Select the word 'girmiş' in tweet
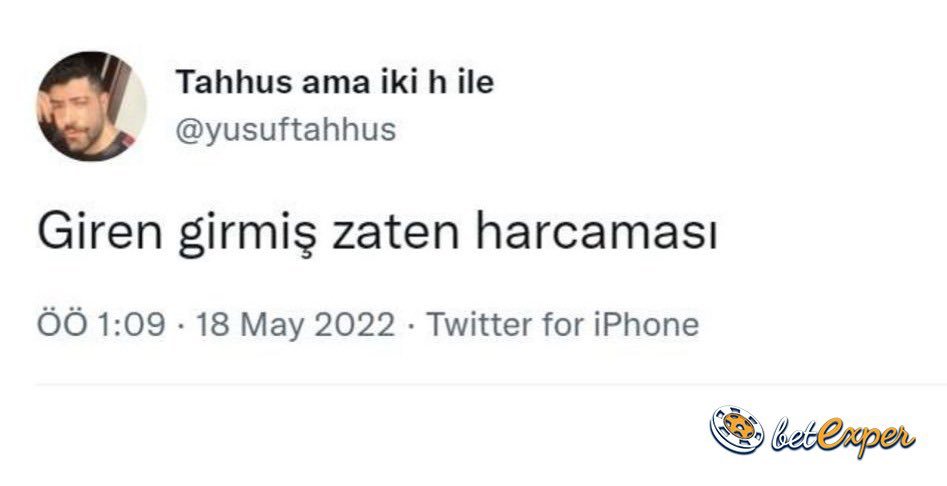947x486 pixels. (247, 235)
